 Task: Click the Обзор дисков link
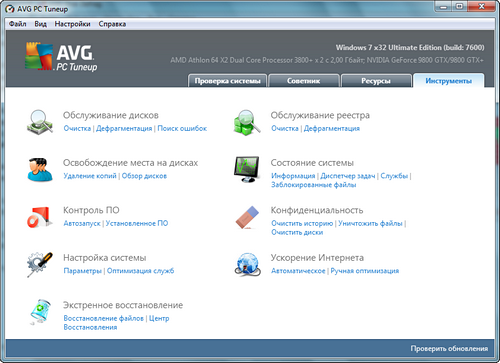click(x=144, y=176)
